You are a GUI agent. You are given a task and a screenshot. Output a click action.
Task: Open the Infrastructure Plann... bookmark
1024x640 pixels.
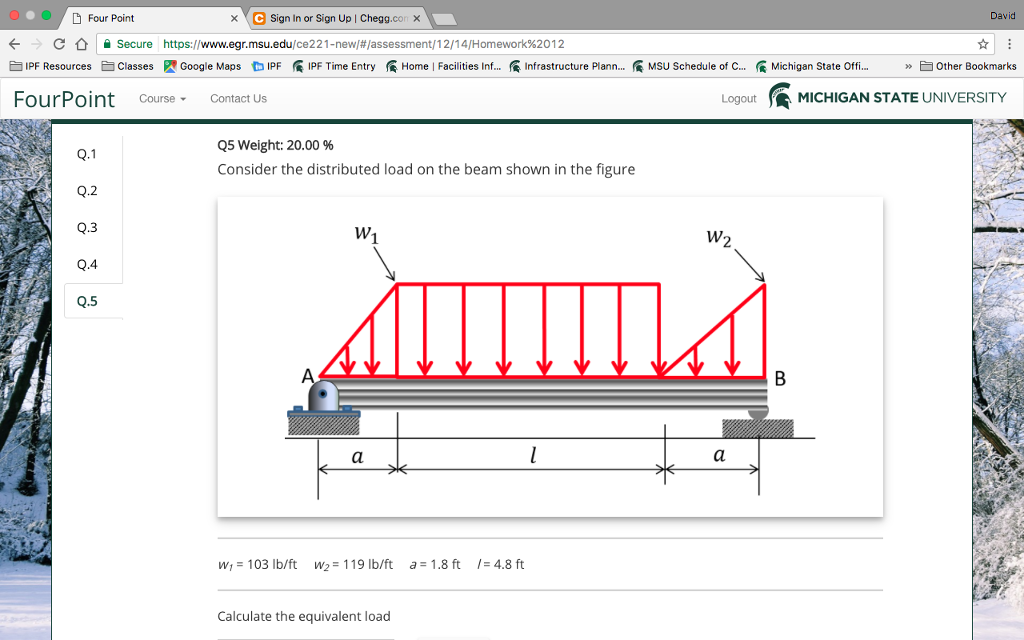pyautogui.click(x=567, y=66)
